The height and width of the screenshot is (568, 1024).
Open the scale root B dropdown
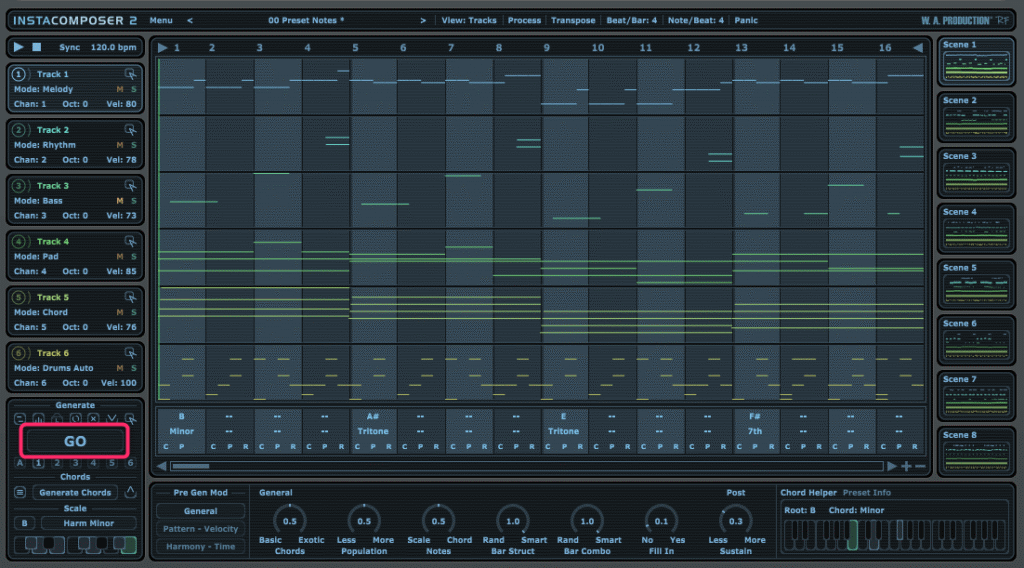25,523
